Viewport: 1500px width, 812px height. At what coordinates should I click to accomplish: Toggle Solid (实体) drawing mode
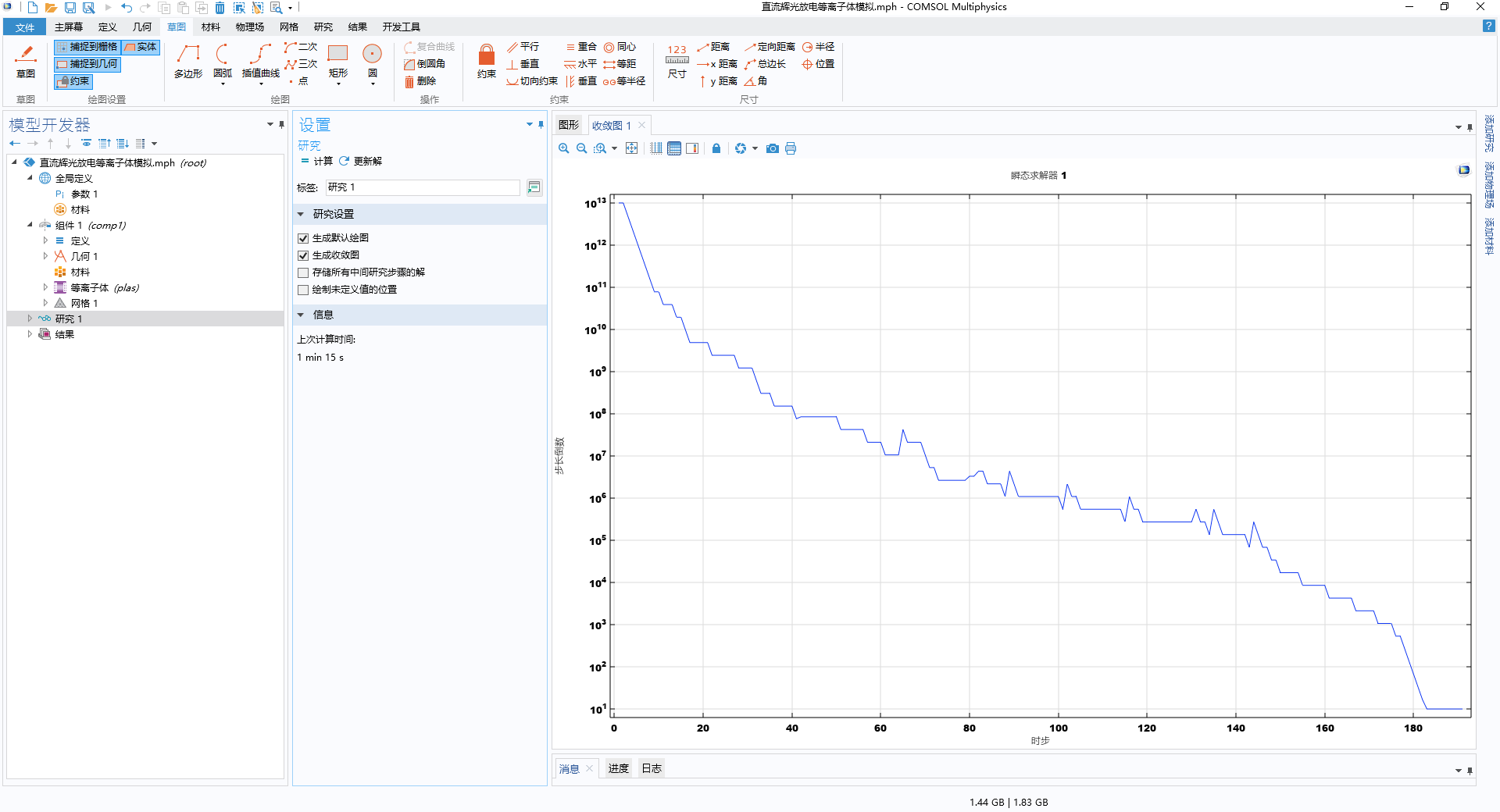141,47
